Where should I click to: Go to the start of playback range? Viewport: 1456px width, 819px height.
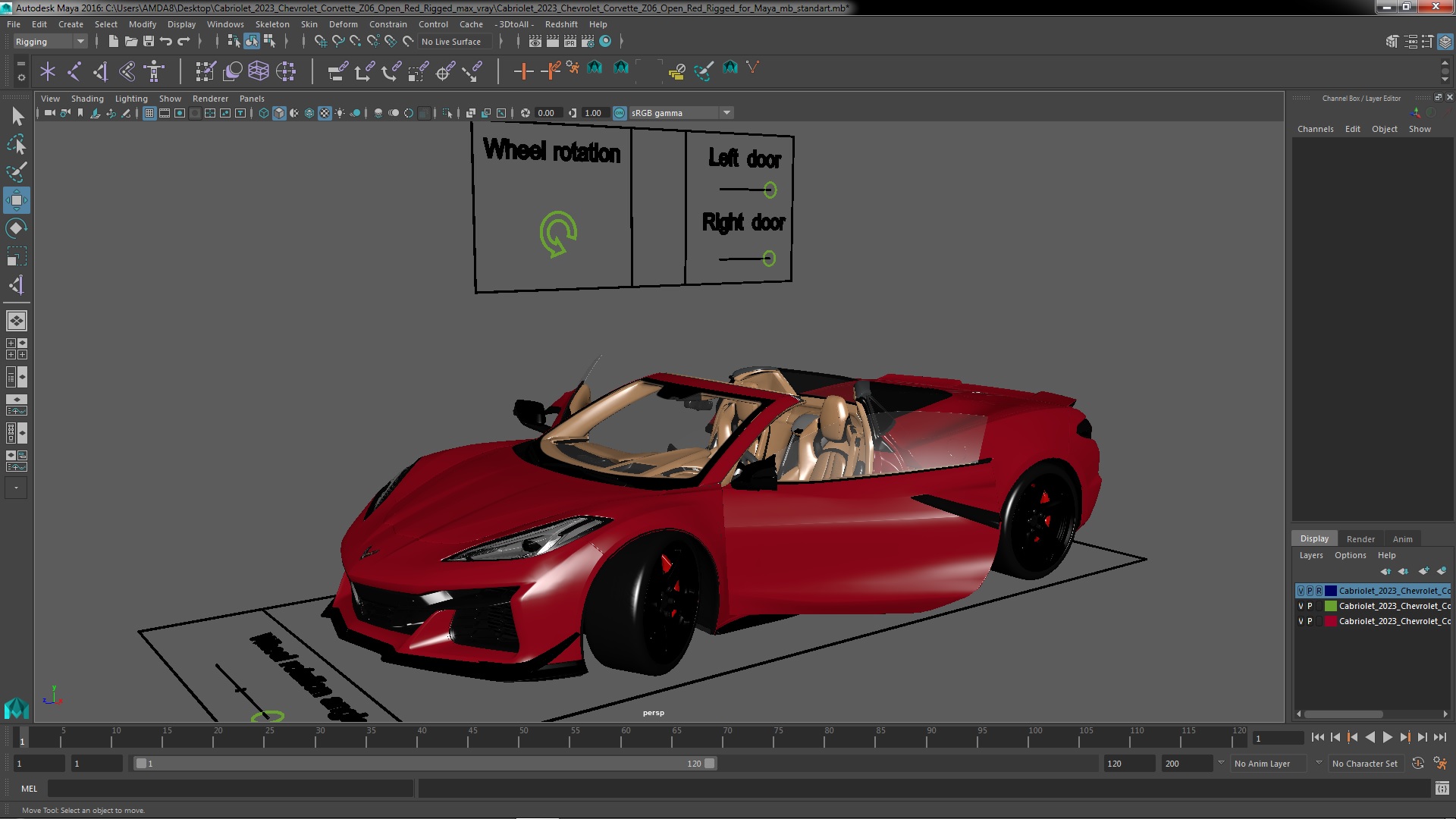(1317, 737)
